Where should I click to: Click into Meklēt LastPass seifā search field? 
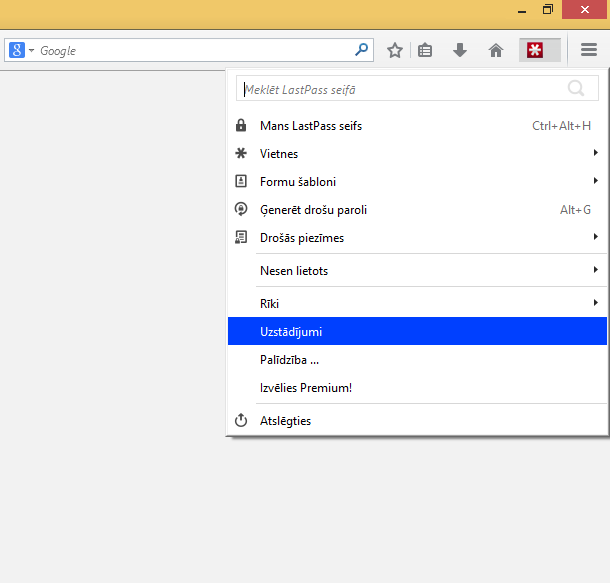[417, 88]
